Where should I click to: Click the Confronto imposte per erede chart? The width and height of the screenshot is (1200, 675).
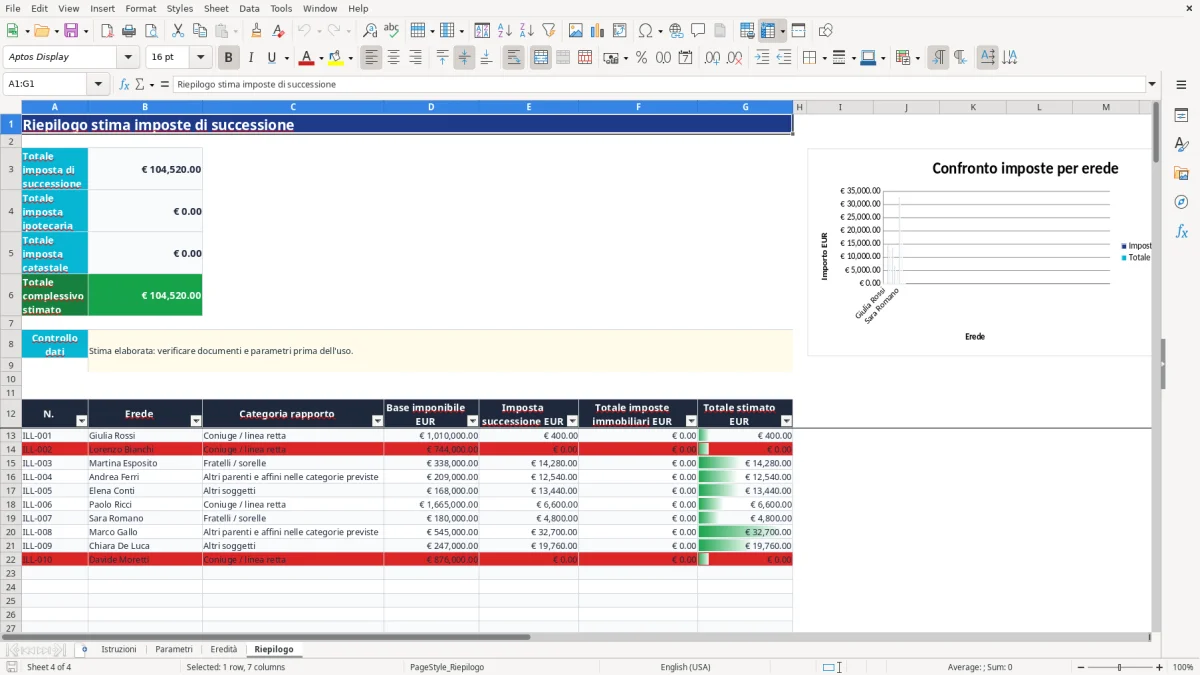coord(980,252)
